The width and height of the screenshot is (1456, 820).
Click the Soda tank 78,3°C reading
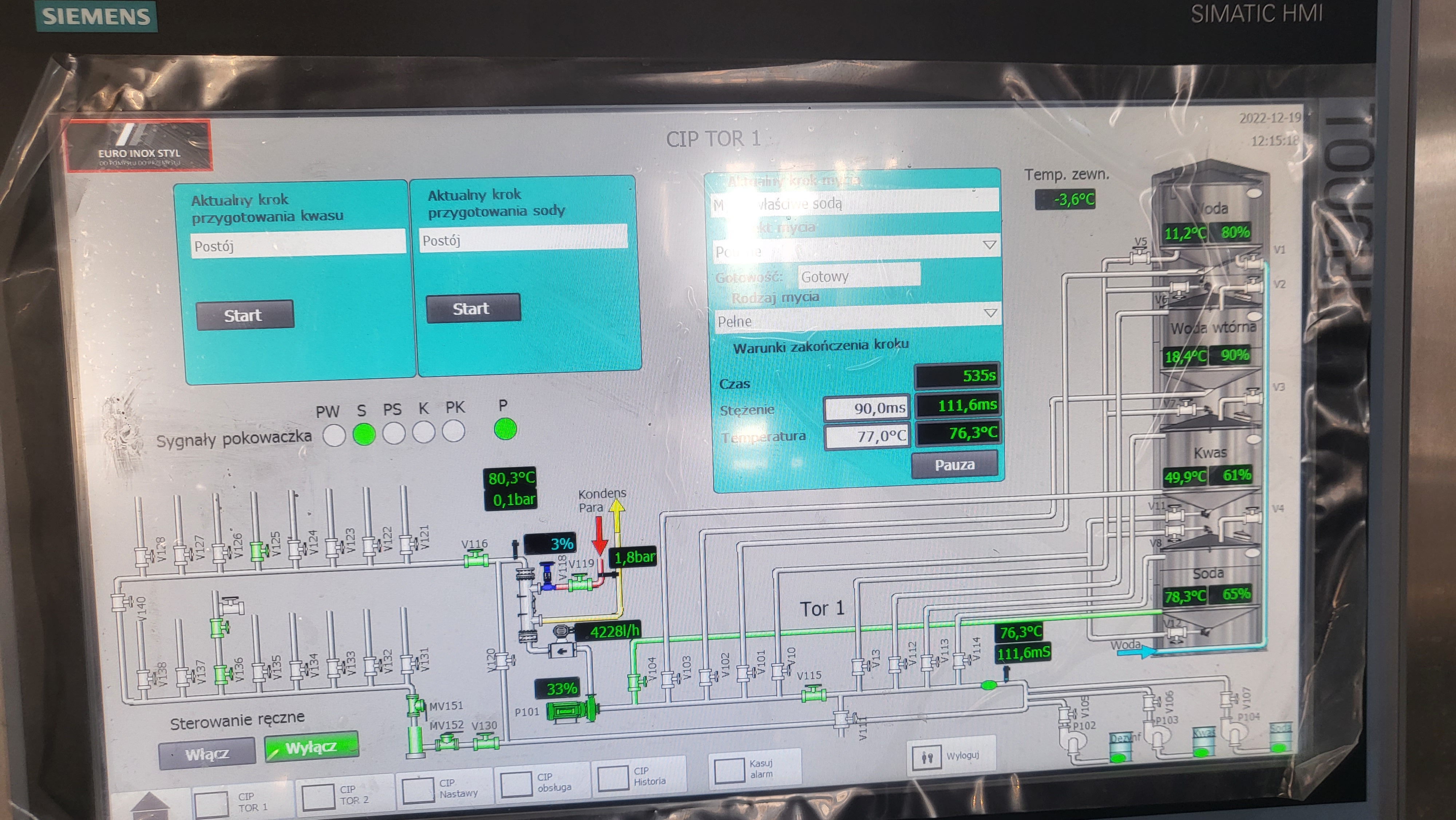(x=1185, y=596)
